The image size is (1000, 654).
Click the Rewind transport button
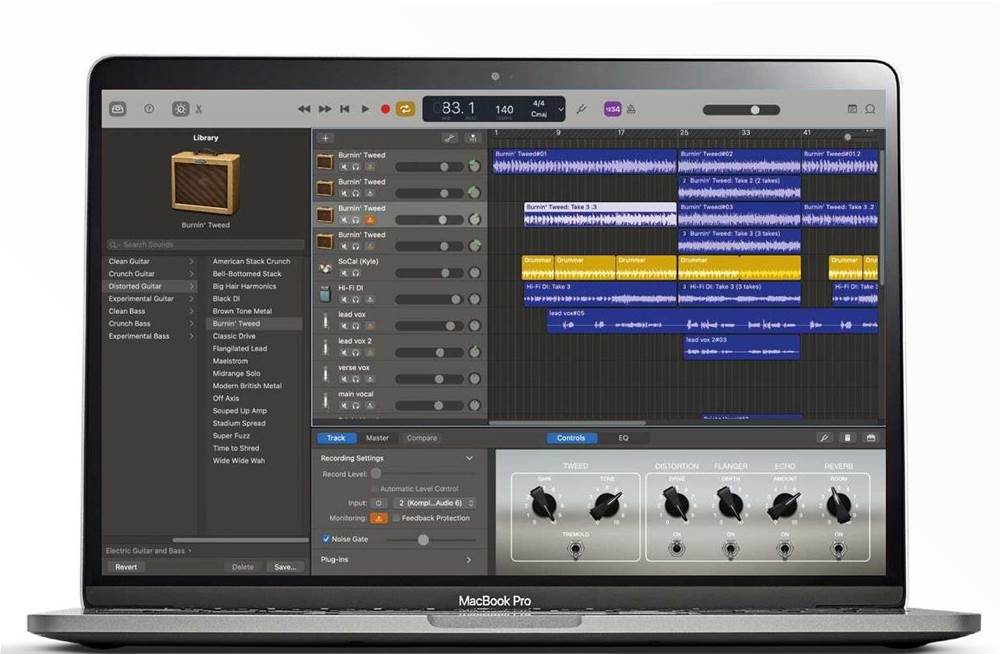[x=304, y=109]
